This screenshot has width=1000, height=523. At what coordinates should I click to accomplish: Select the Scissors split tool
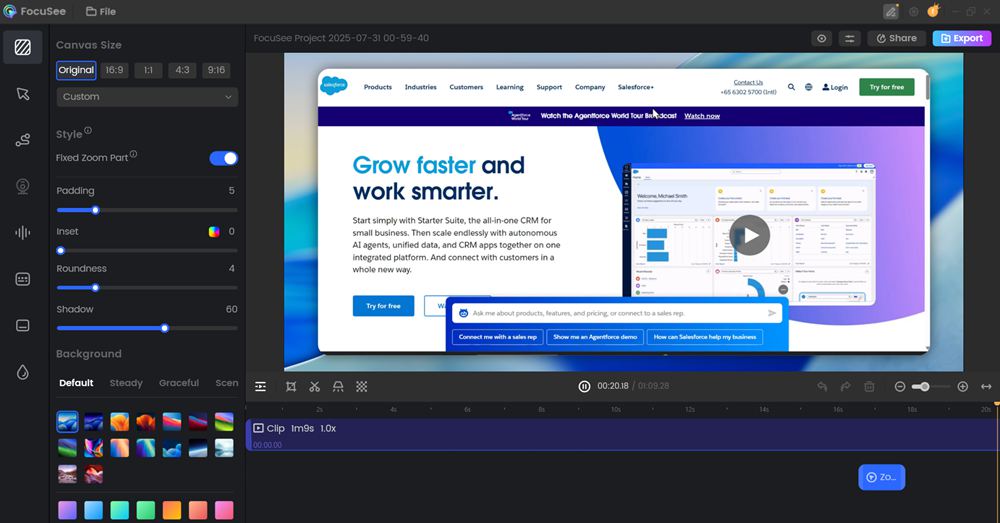click(x=314, y=387)
